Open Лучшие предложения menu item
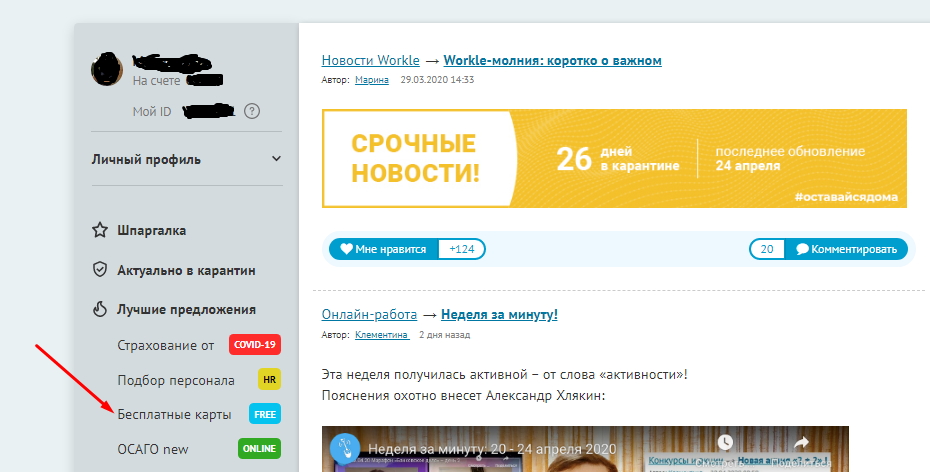The image size is (930, 472). coord(186,310)
